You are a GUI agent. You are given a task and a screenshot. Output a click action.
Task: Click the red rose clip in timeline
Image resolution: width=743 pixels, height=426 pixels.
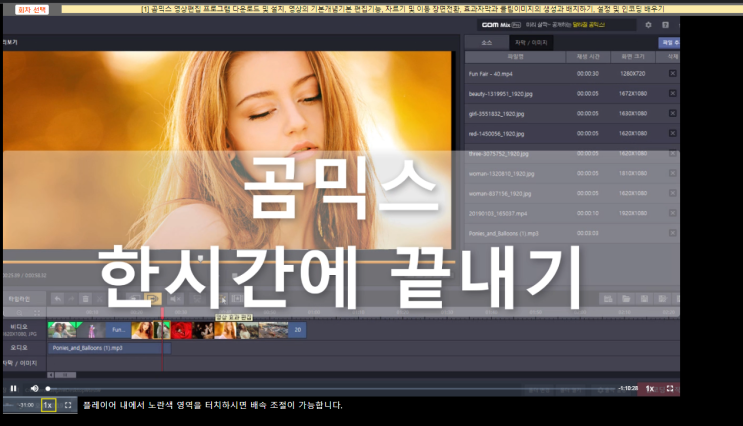[181, 330]
